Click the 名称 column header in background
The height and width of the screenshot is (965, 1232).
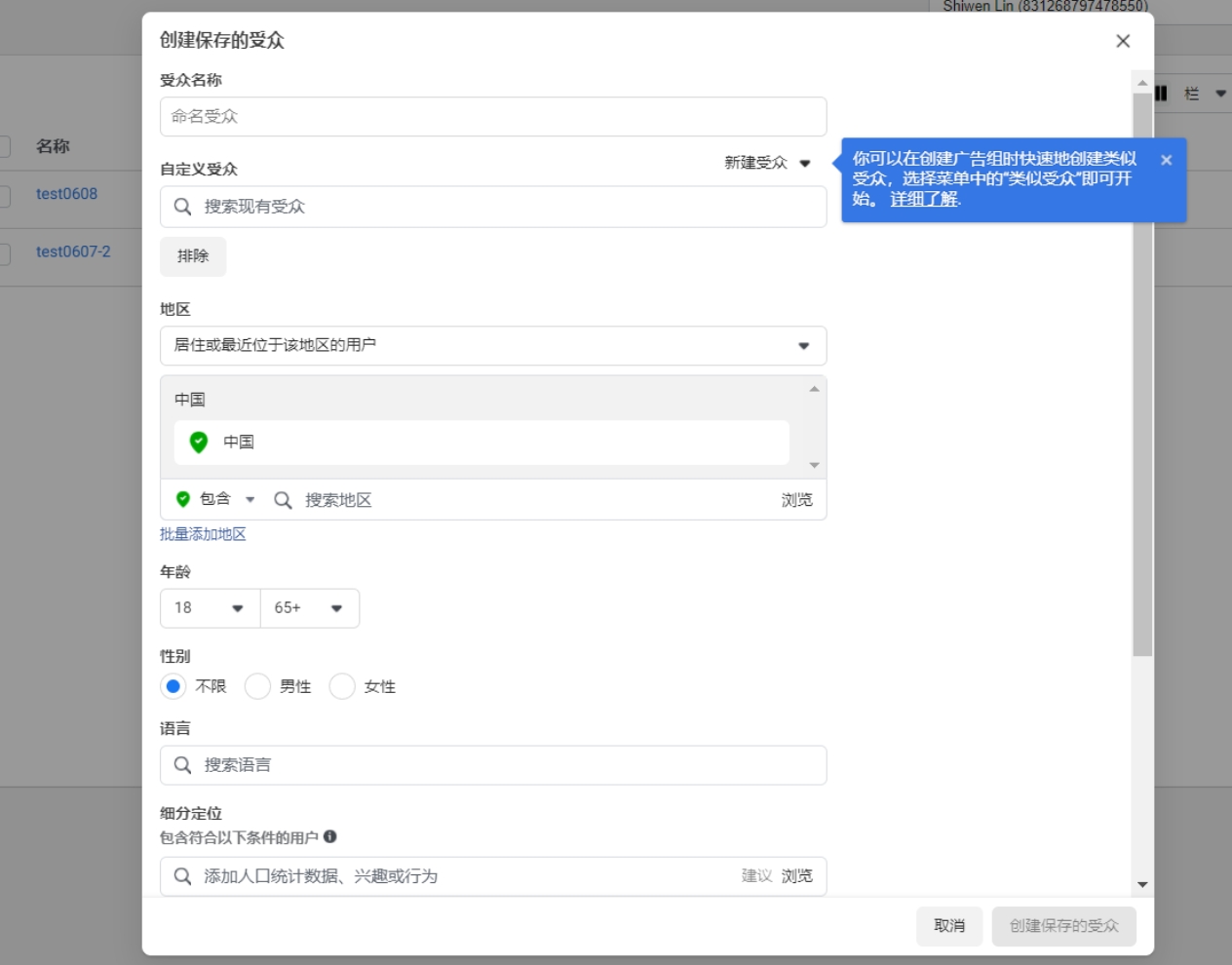[53, 146]
